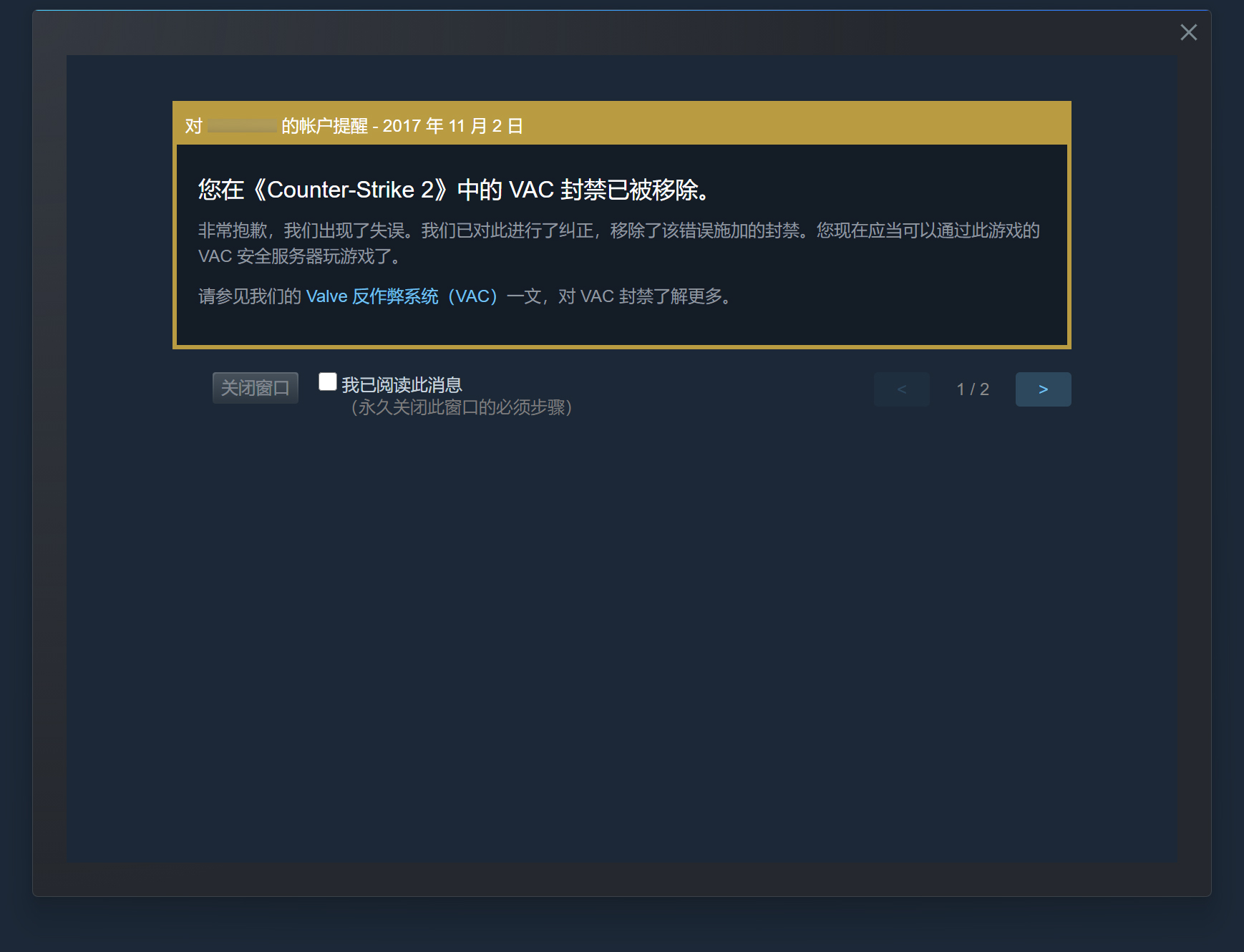Click the VAC 安全服务器玩游戏了 text line

(298, 256)
